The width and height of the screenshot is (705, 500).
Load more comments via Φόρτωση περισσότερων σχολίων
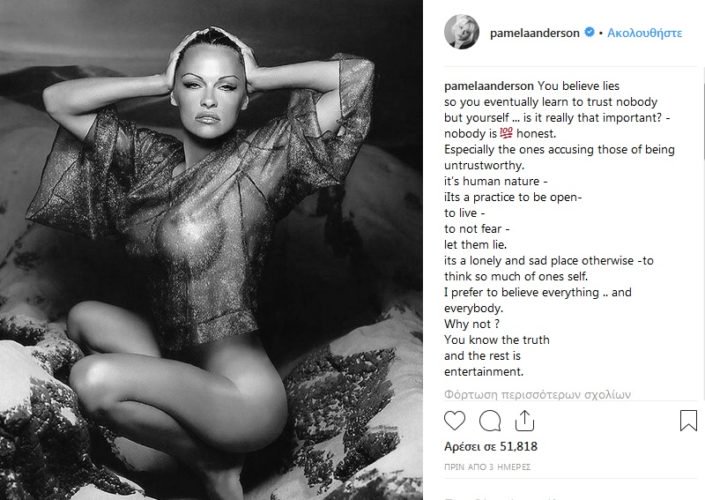[x=537, y=394]
